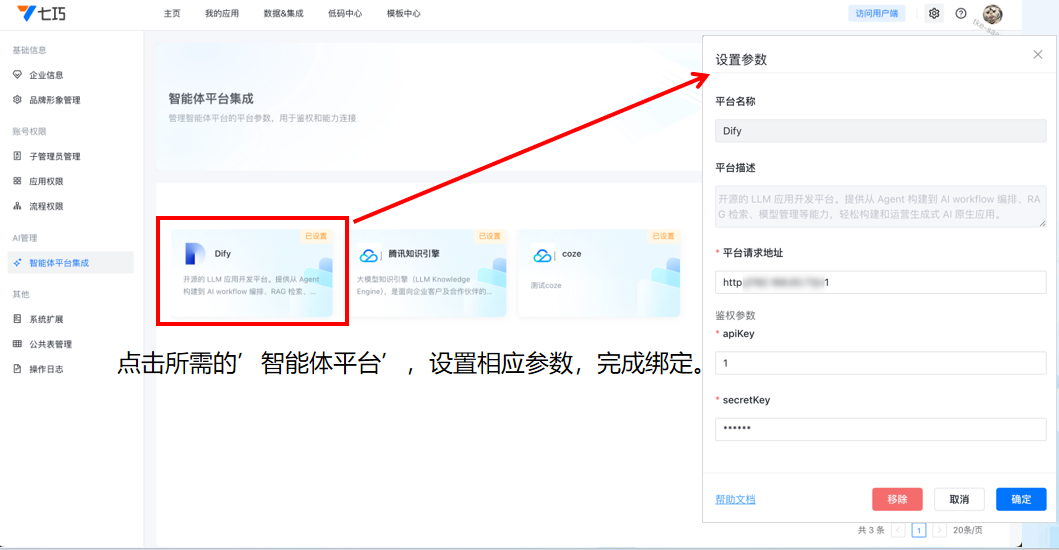Click the 品牌形象管理 sidebar icon
Image resolution: width=1059 pixels, height=550 pixels.
point(18,99)
